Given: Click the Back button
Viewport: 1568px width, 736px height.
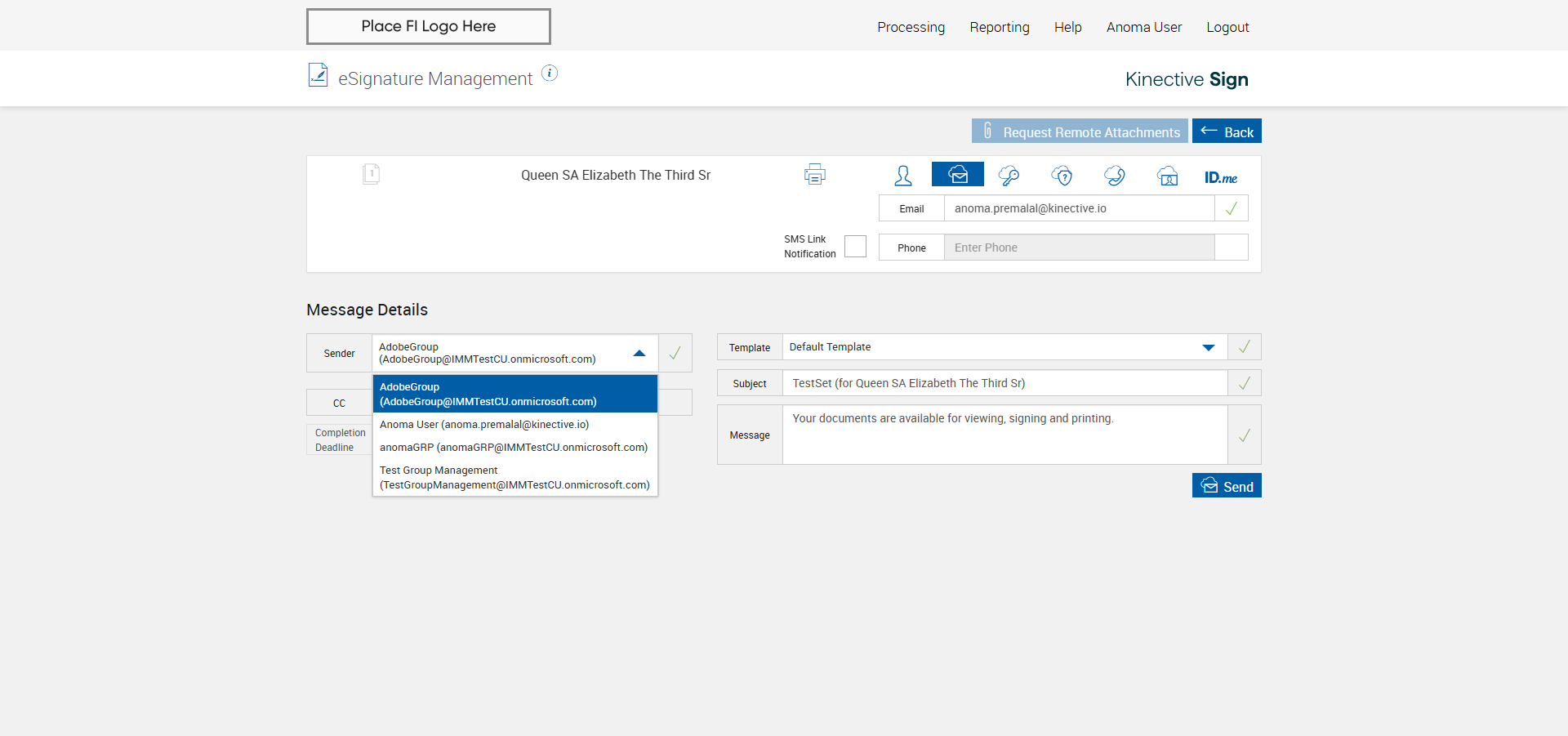Looking at the screenshot, I should tap(1227, 132).
